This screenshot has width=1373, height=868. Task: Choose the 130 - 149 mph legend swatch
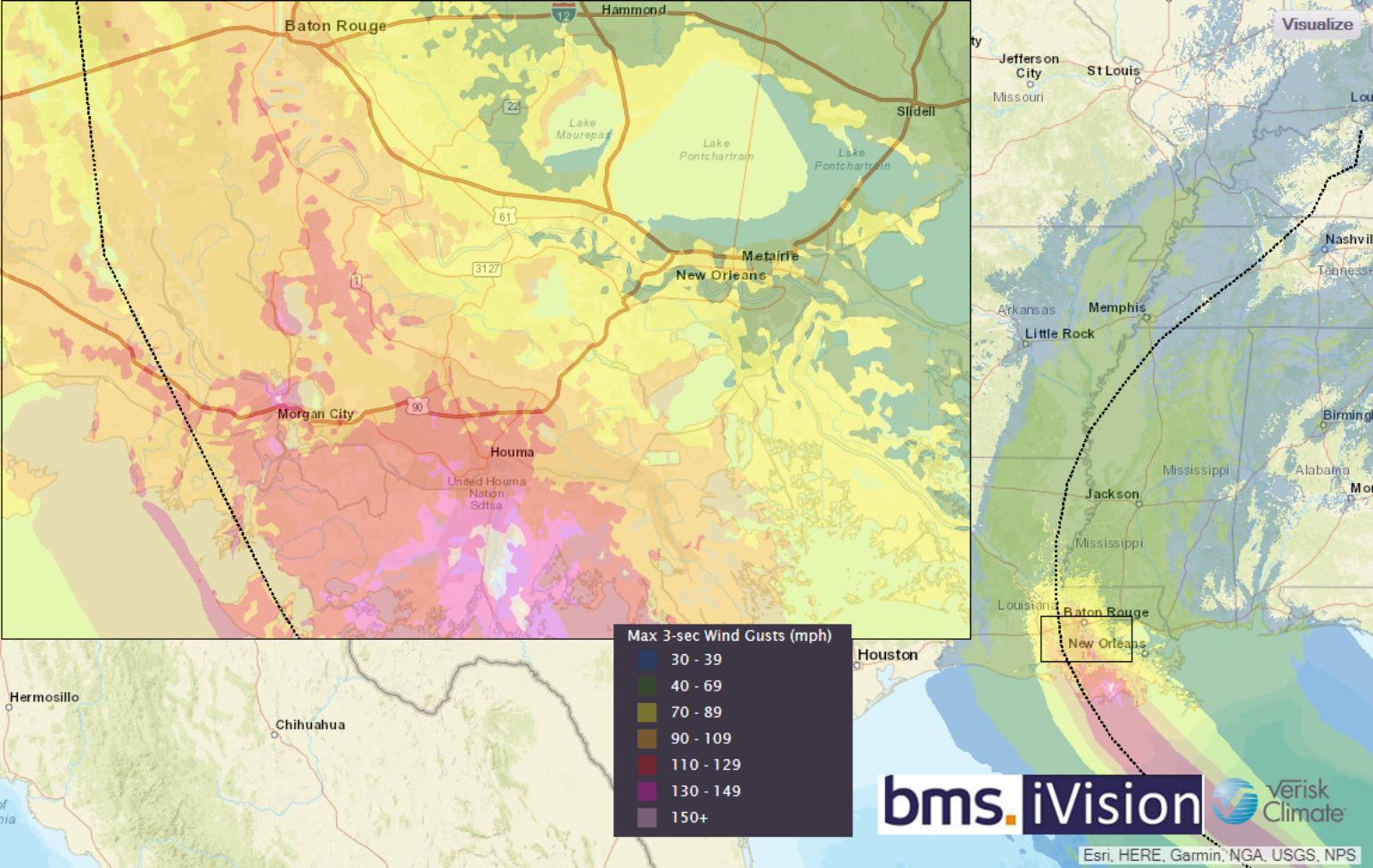pos(647,791)
